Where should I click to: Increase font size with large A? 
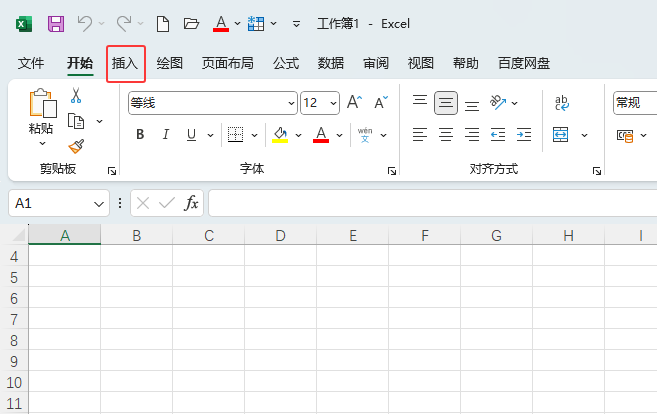(x=354, y=102)
